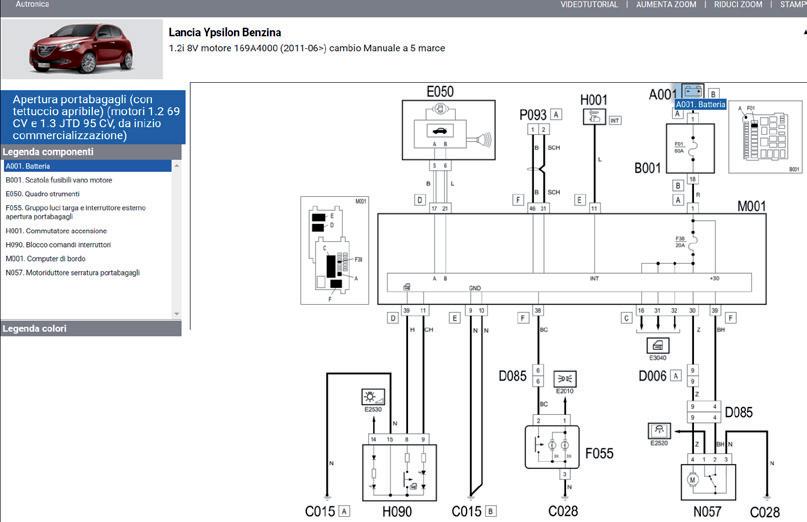Click the H001 label above ignition switch

[593, 100]
